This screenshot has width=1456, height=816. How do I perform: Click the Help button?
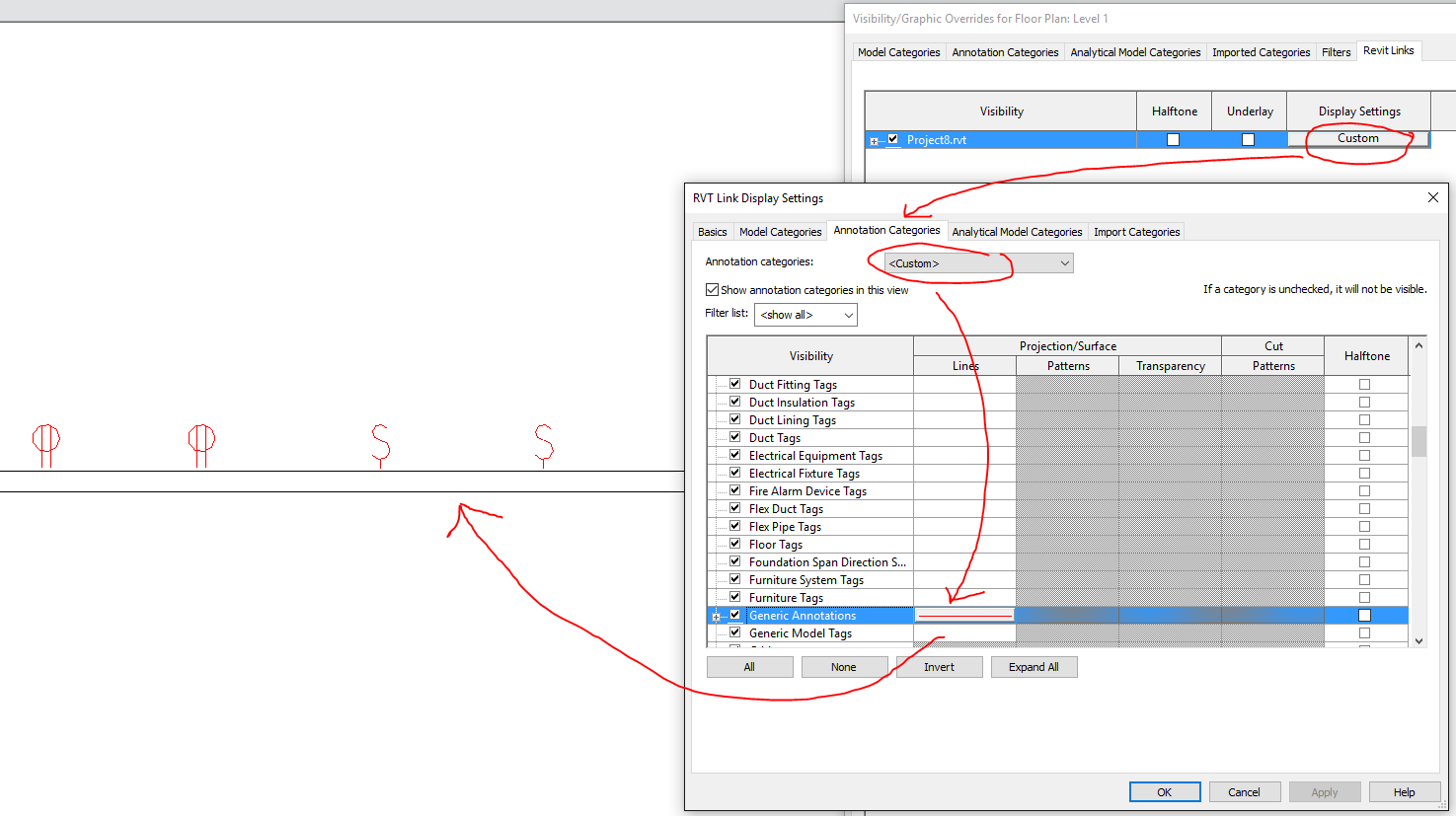click(1405, 792)
